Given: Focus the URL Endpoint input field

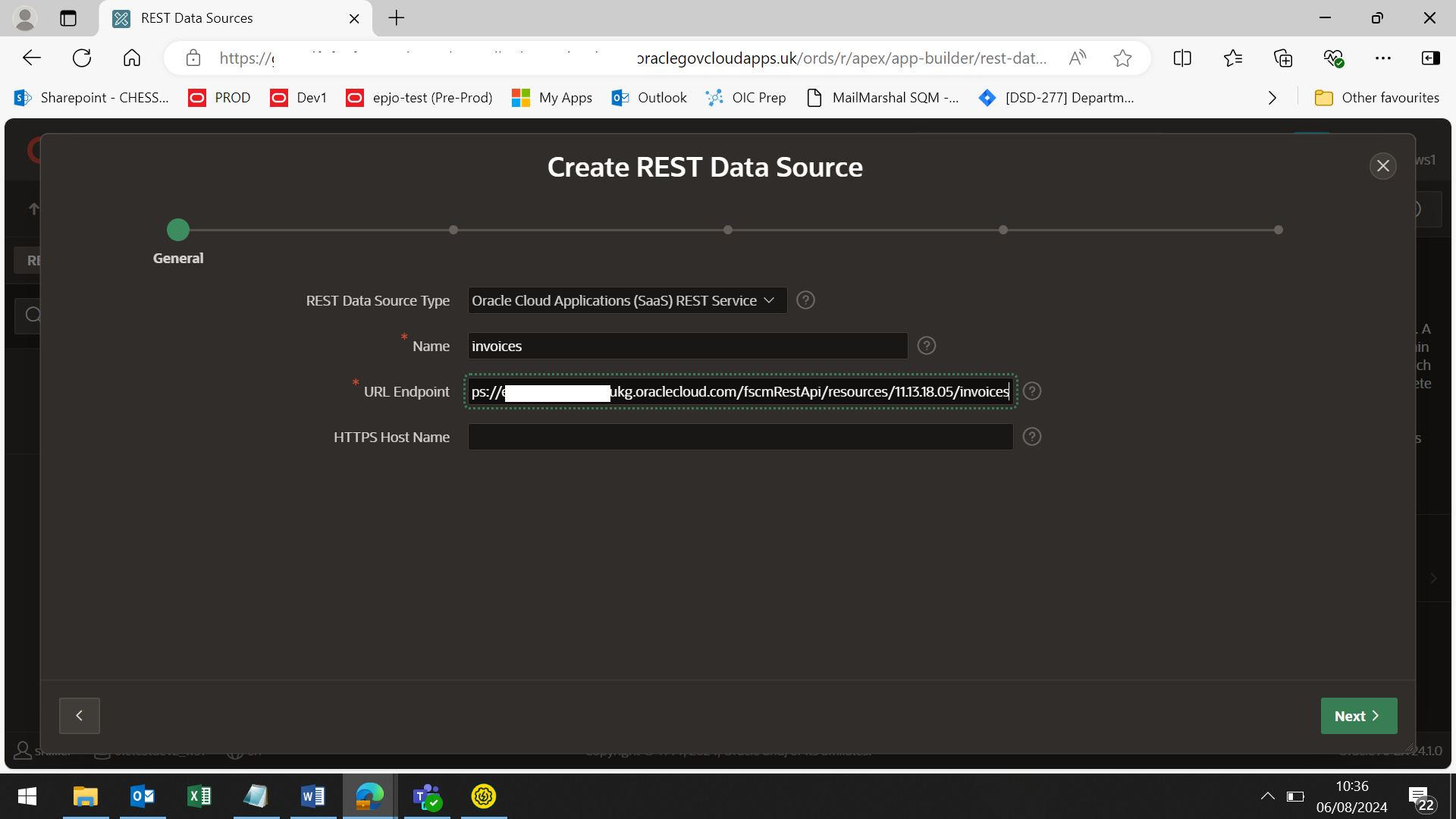Looking at the screenshot, I should [x=740, y=391].
